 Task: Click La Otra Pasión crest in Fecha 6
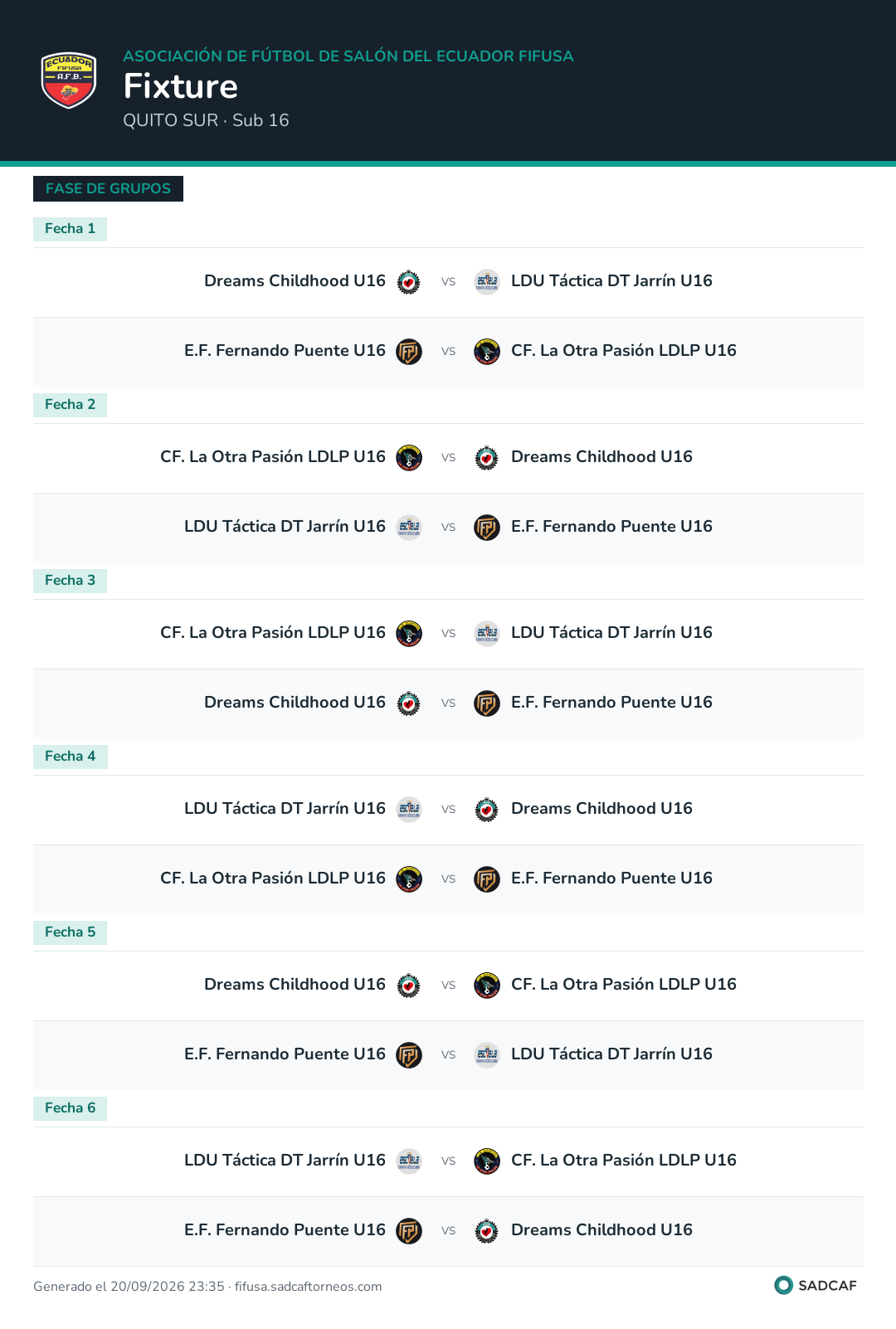click(487, 1161)
